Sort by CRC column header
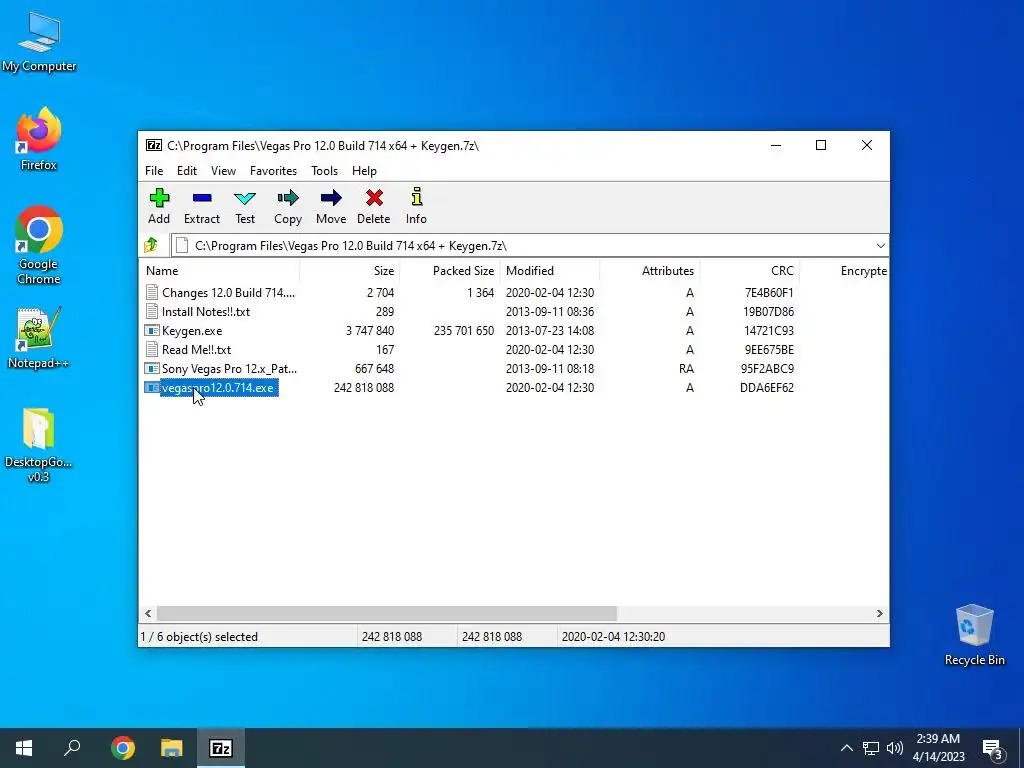This screenshot has height=768, width=1024. pyautogui.click(x=750, y=270)
